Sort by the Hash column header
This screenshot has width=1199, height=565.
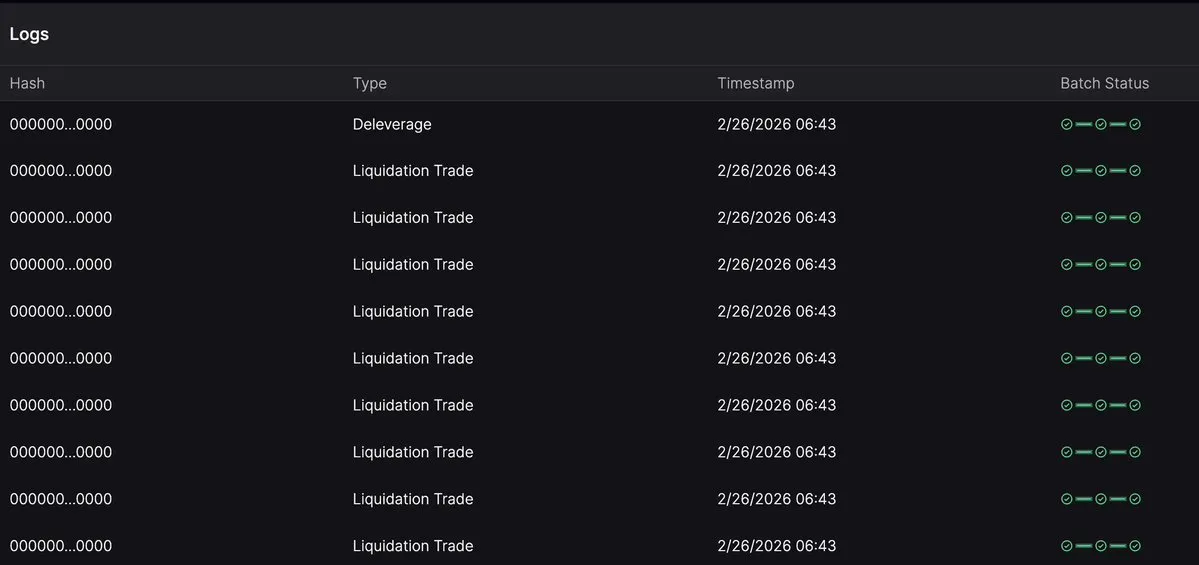[x=27, y=83]
